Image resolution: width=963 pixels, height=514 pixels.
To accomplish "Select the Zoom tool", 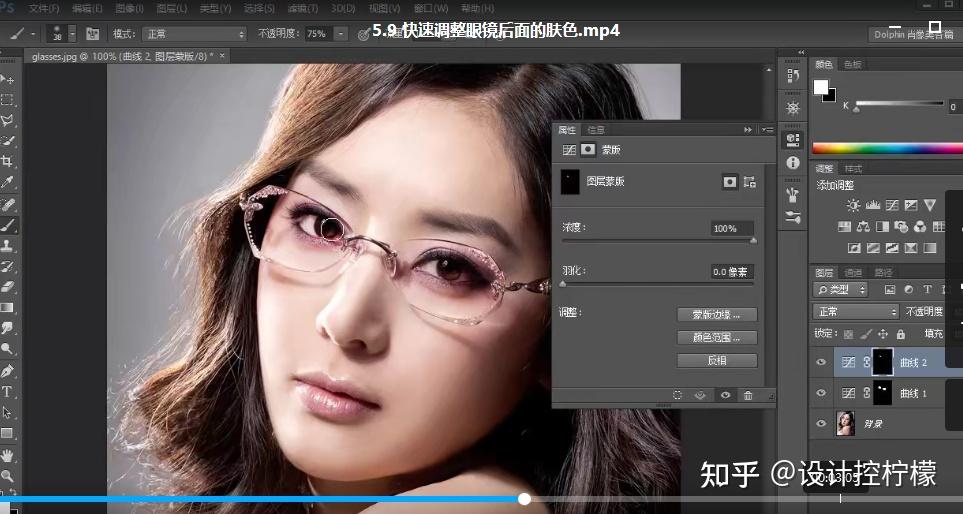I will pyautogui.click(x=7, y=476).
